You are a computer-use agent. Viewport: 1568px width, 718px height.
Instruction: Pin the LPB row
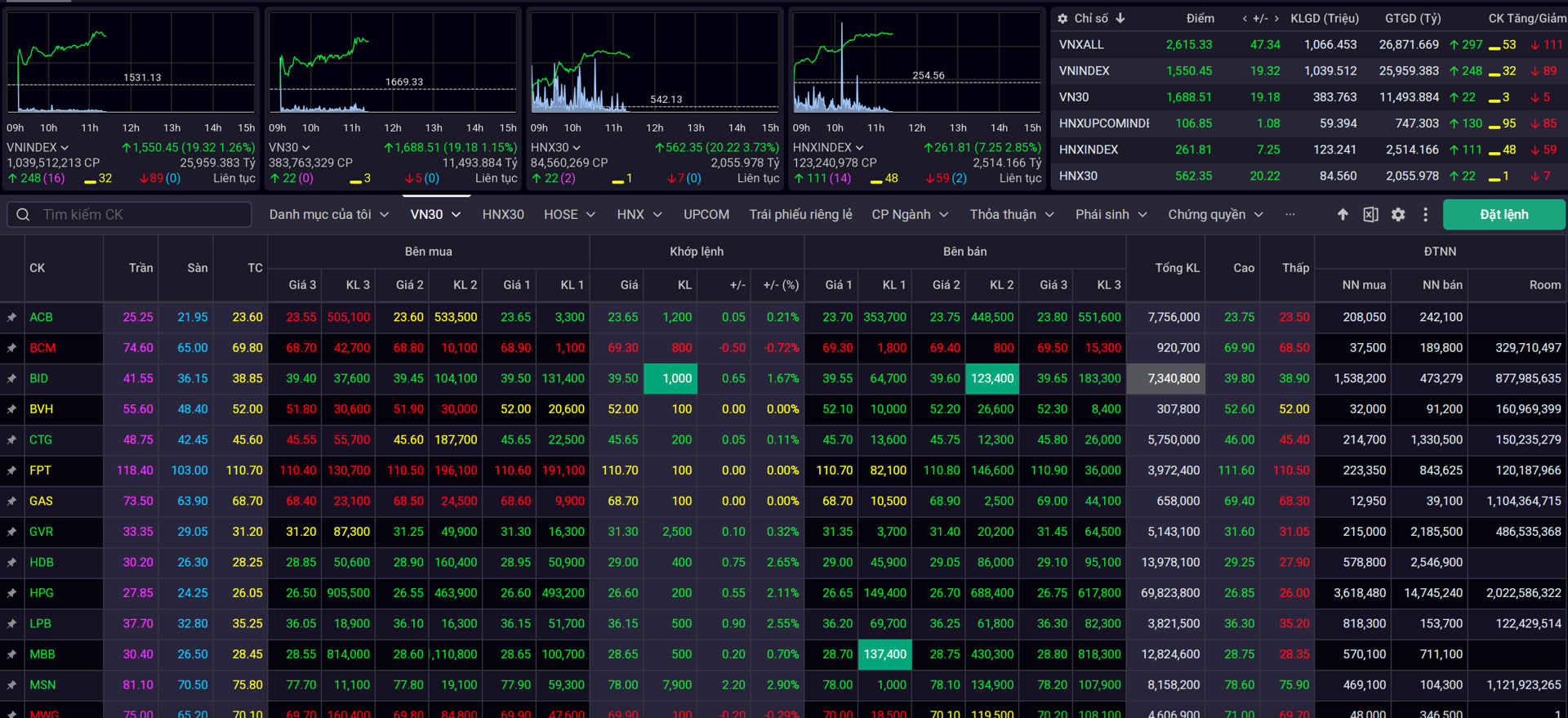point(12,623)
